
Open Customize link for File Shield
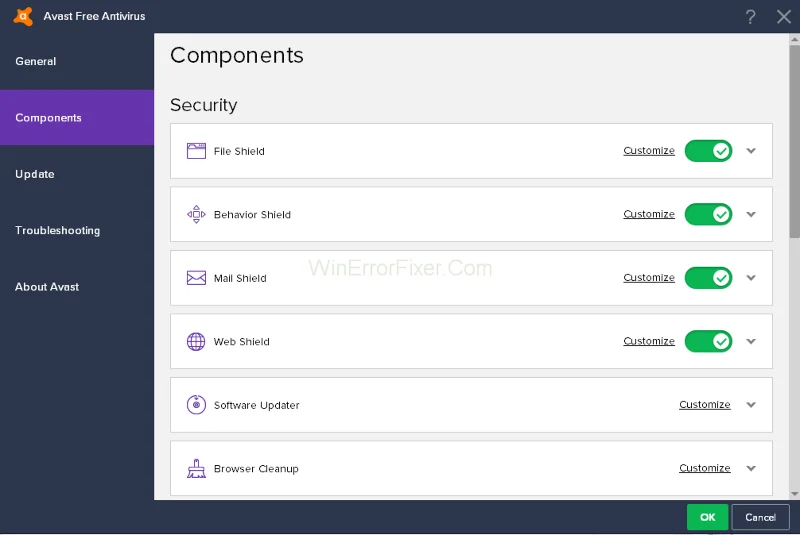[x=649, y=151]
